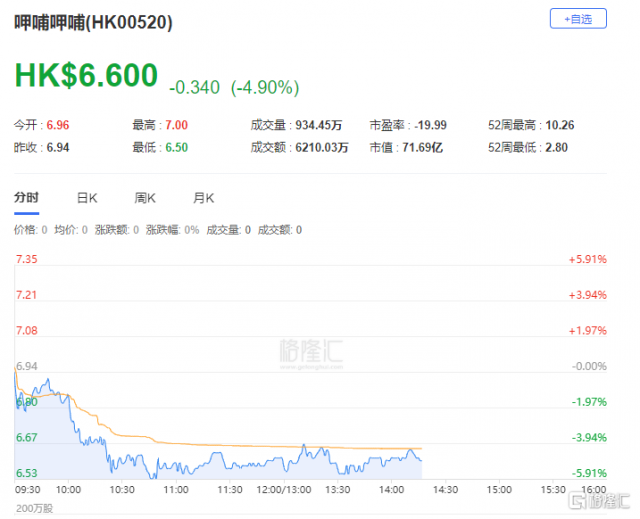
Task: Click the 市值 value 71.69亿
Action: (x=422, y=147)
